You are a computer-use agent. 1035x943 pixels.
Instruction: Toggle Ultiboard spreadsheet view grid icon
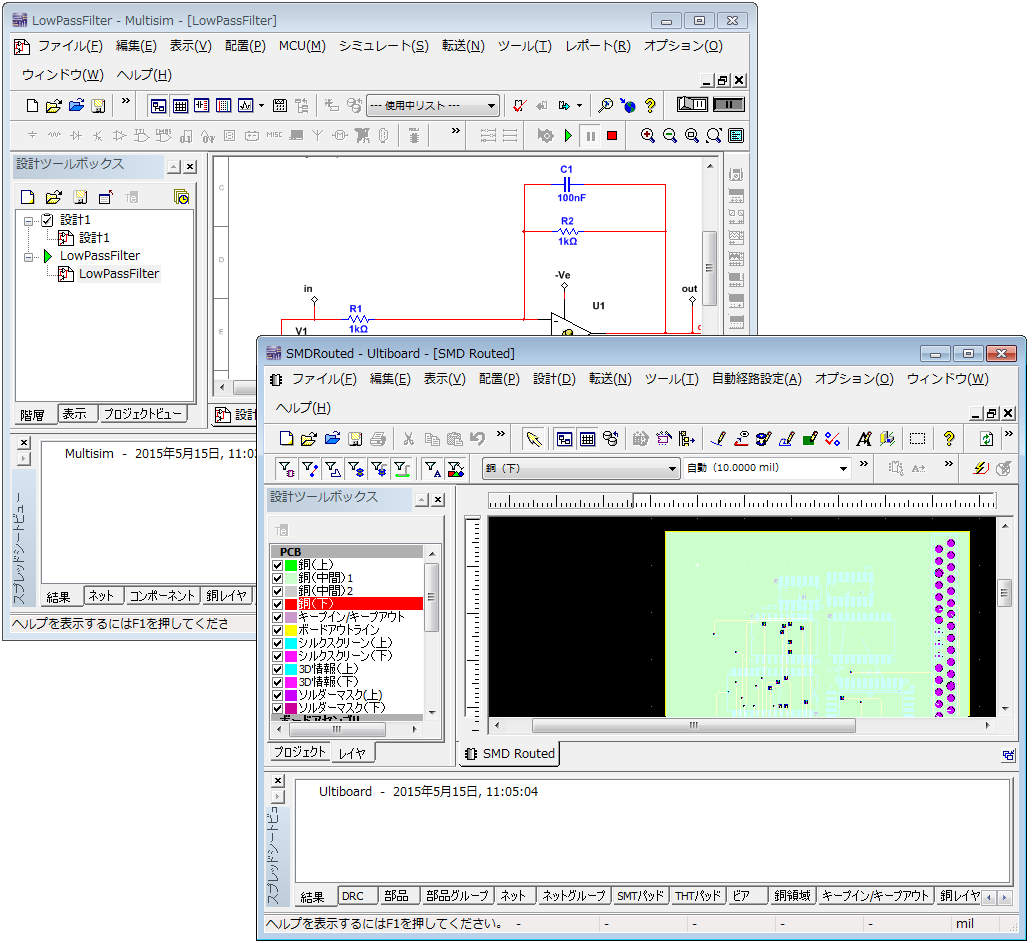[587, 439]
